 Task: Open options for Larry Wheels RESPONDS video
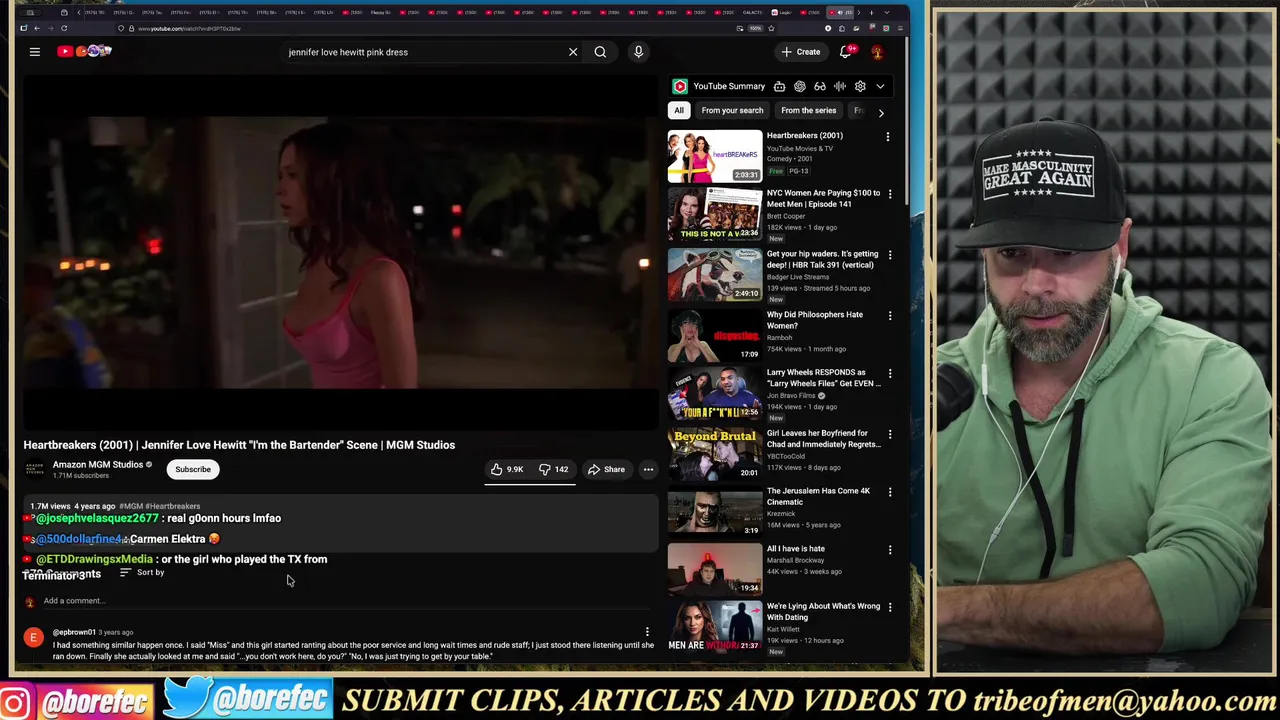[888, 374]
